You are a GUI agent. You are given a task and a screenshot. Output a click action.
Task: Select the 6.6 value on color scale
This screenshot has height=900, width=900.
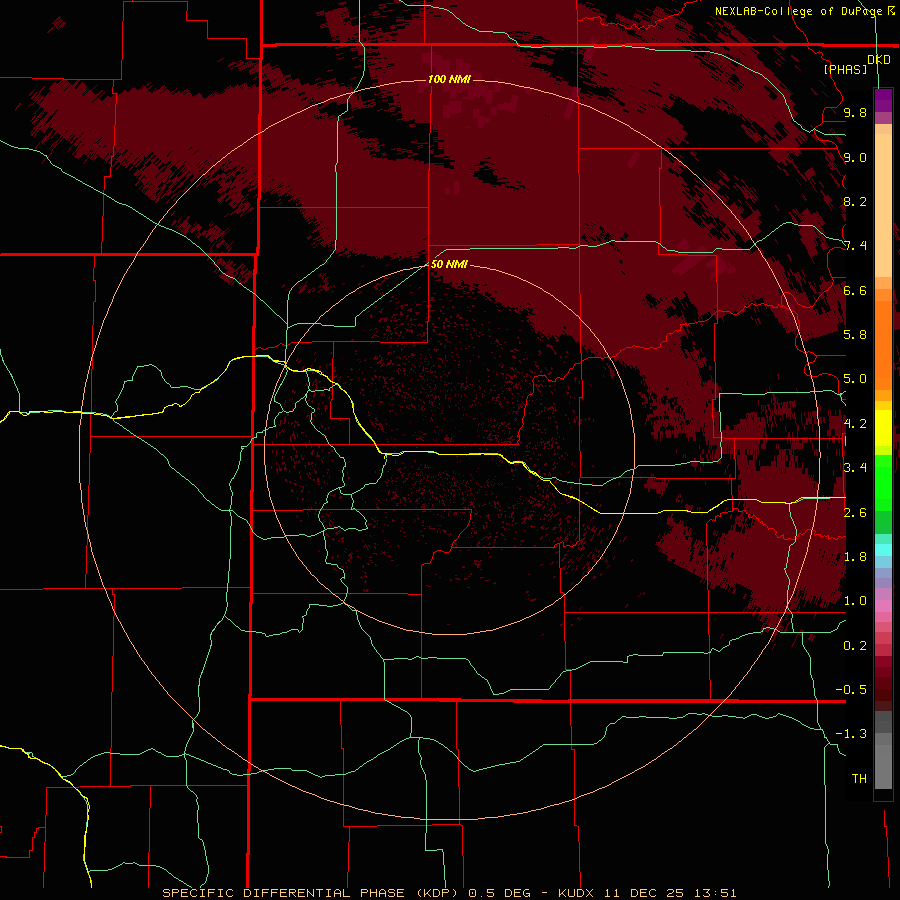click(x=855, y=290)
